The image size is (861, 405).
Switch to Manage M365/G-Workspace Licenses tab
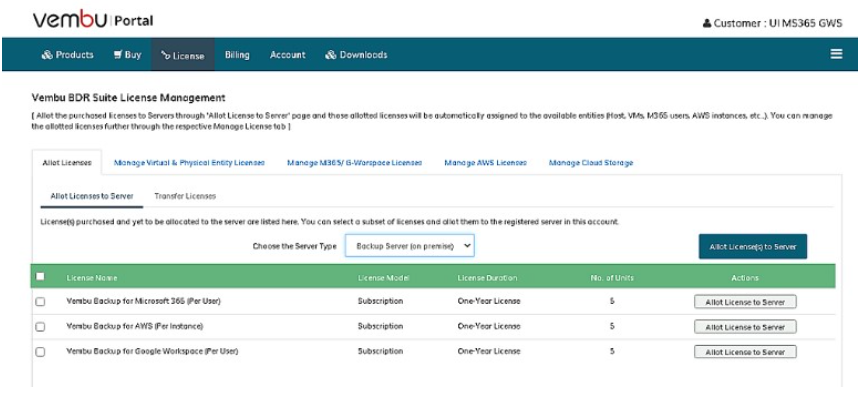point(355,163)
